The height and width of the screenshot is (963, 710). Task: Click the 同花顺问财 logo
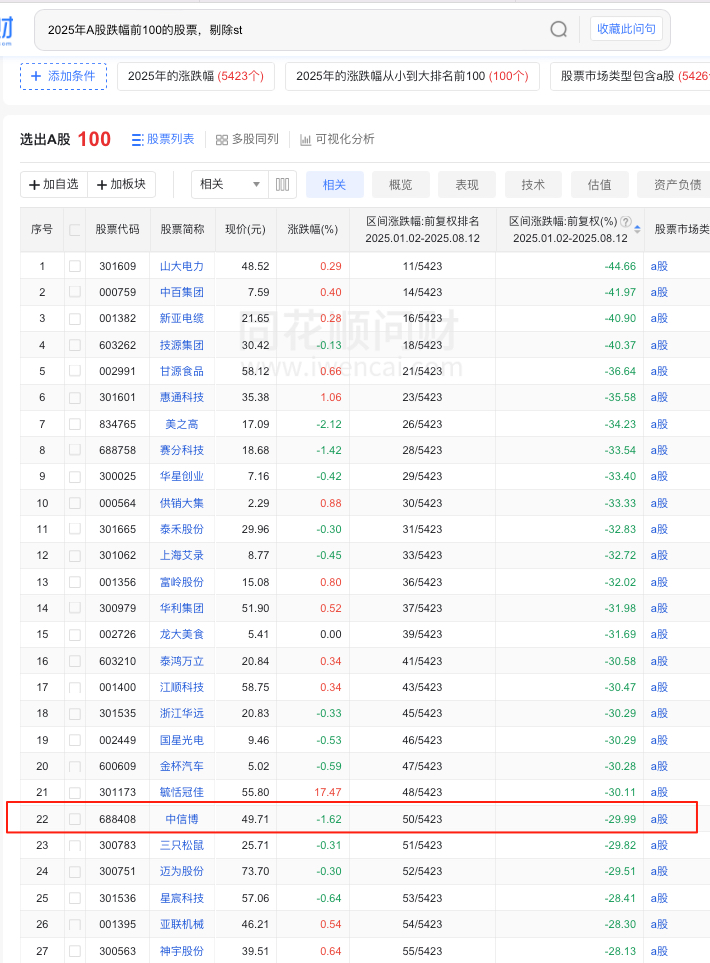point(6,29)
